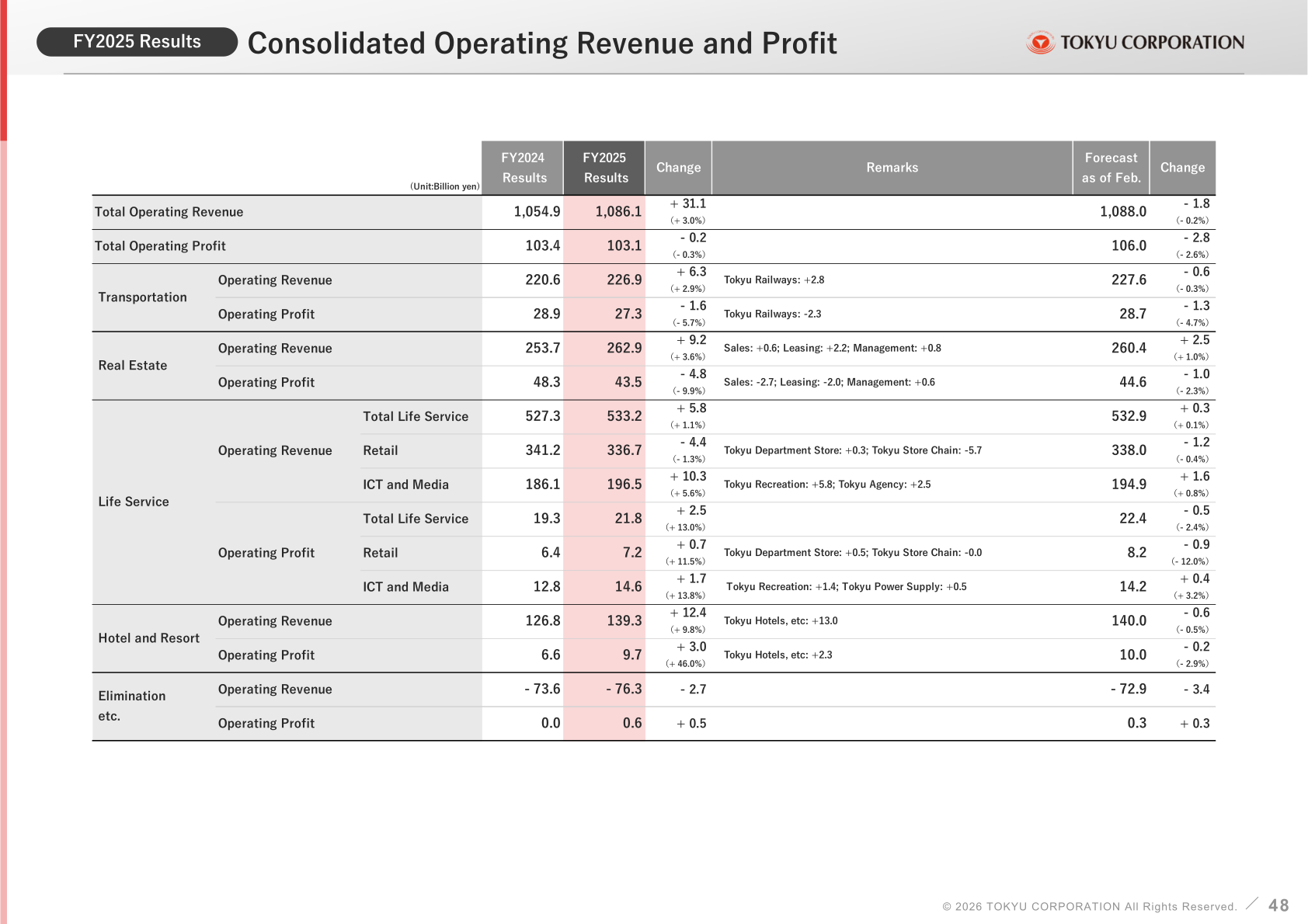Click the forecast value 1,088.0
1308x924 pixels.
(x=1123, y=212)
